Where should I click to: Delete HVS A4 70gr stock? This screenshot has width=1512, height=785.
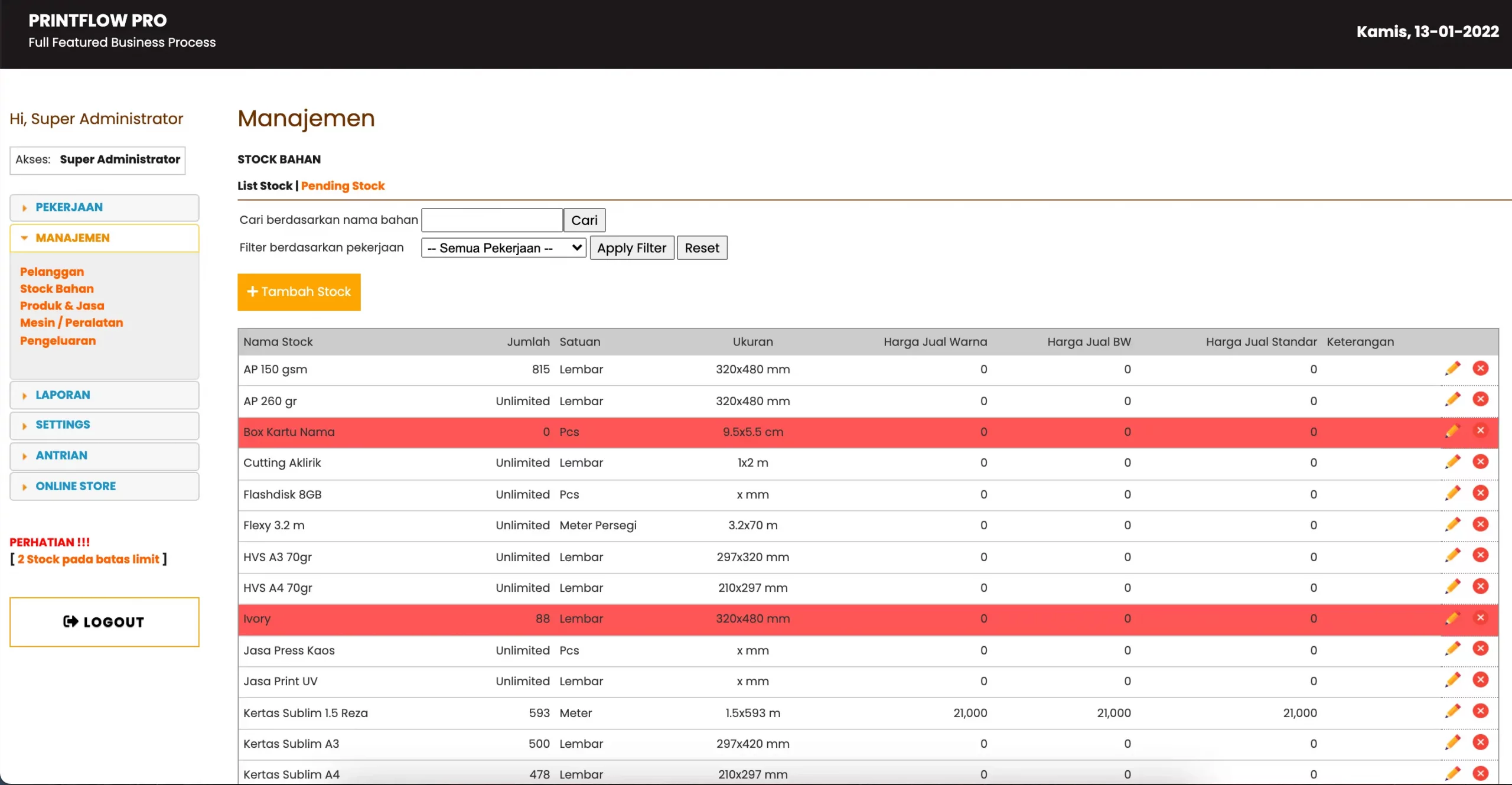(x=1480, y=587)
